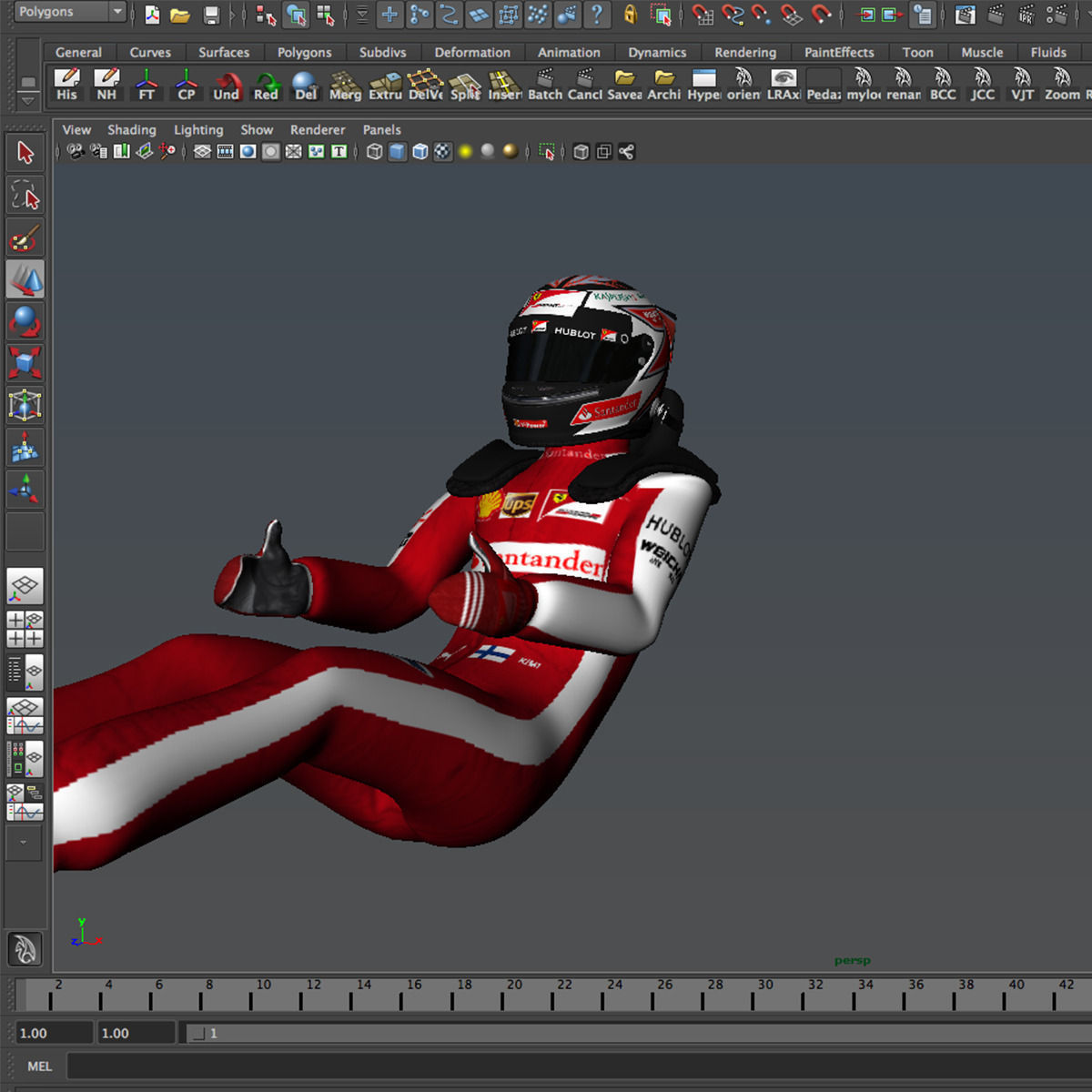Click the Batch render shelf button

[545, 85]
